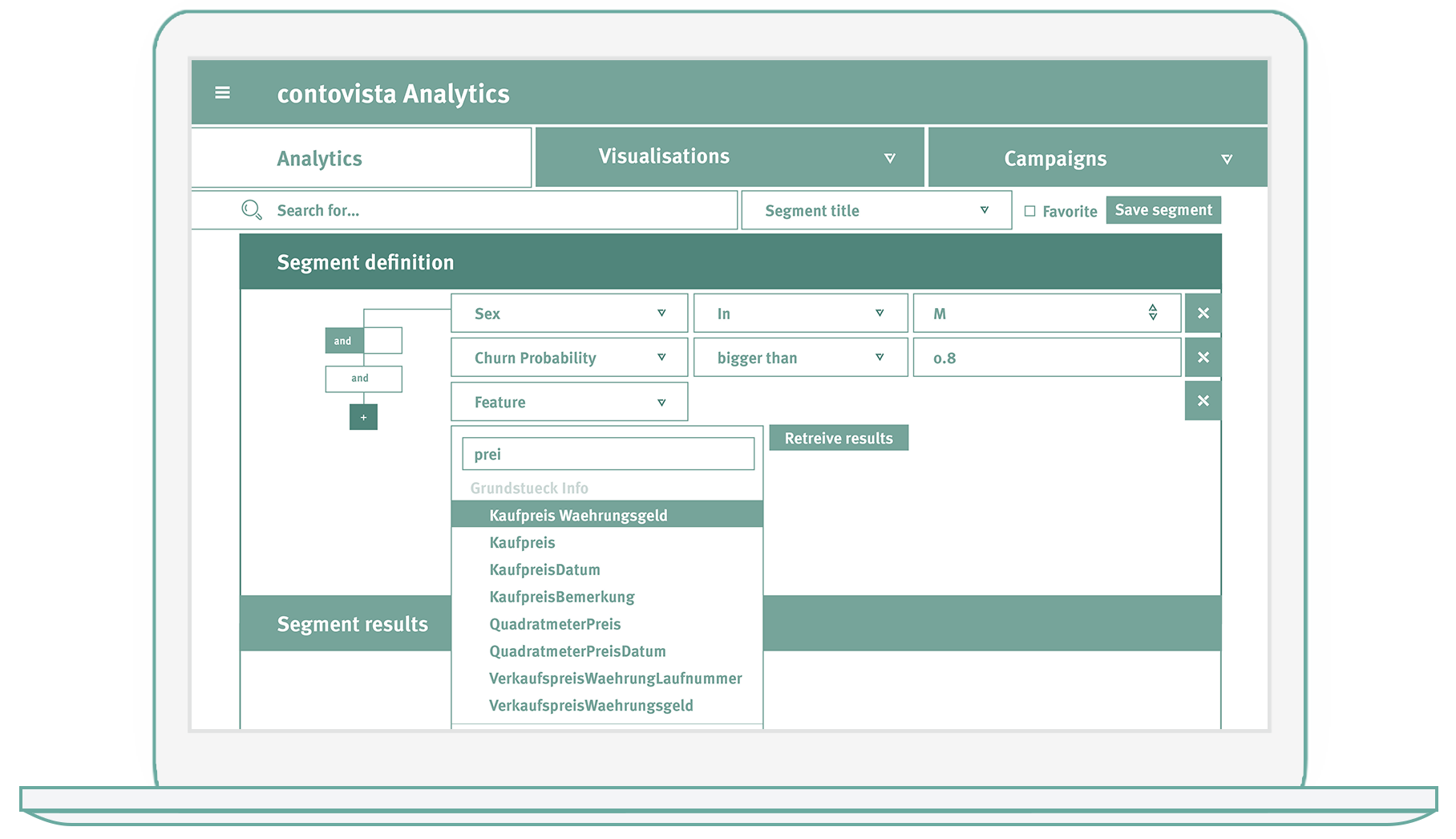Remove the Sex condition row
1456x839 pixels.
[x=1203, y=313]
